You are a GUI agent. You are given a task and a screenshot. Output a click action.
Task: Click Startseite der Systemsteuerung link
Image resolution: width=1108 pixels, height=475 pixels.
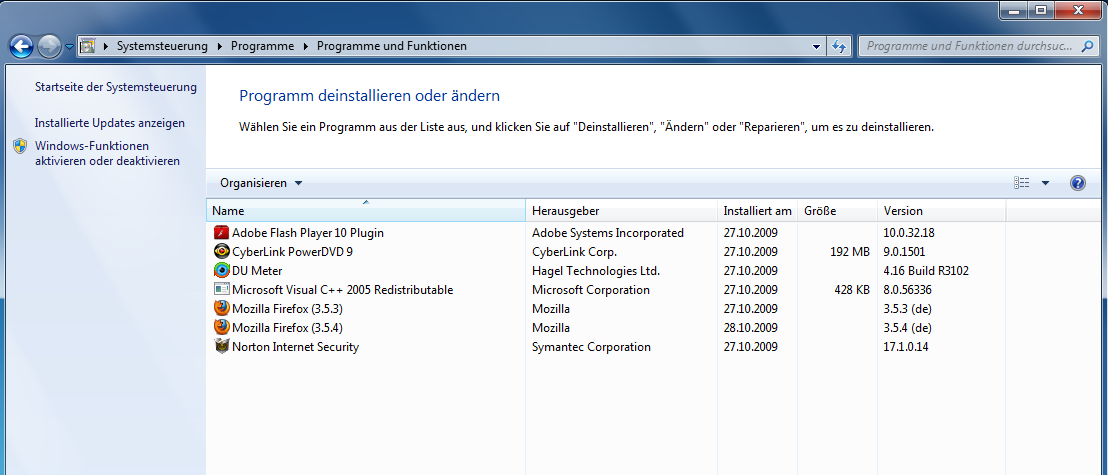point(115,87)
